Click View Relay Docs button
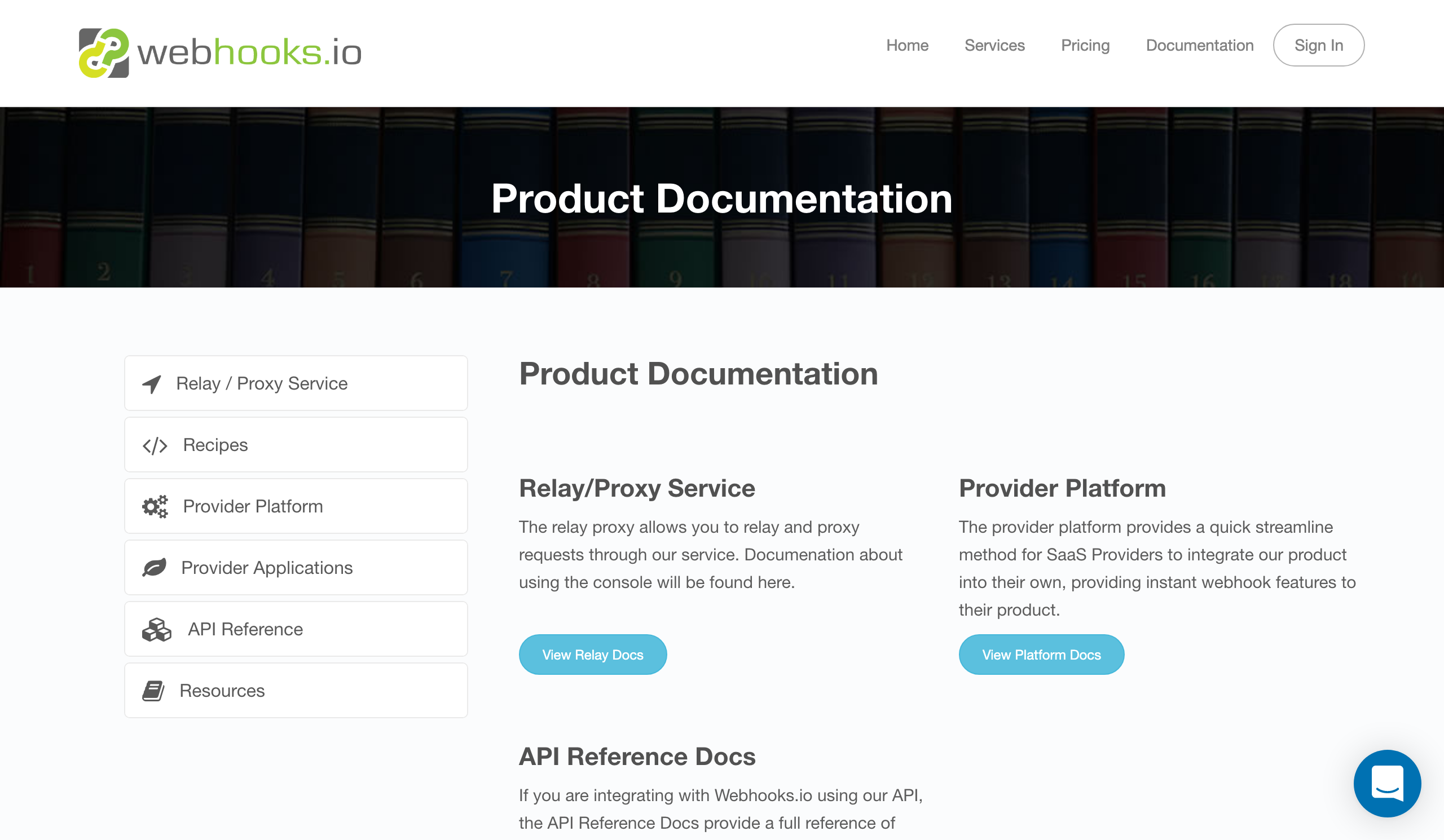1444x840 pixels. pos(592,655)
